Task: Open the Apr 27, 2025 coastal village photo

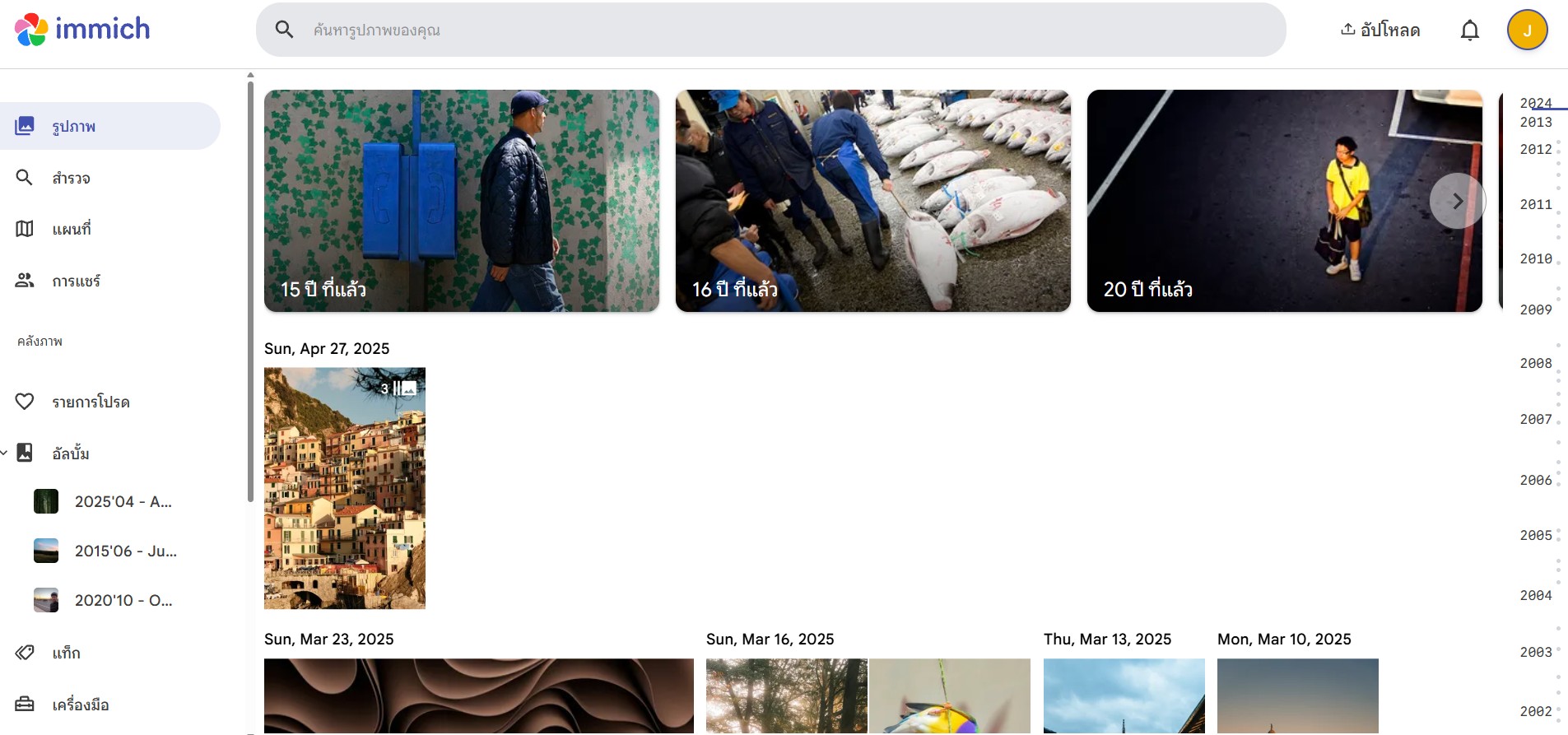Action: click(345, 488)
